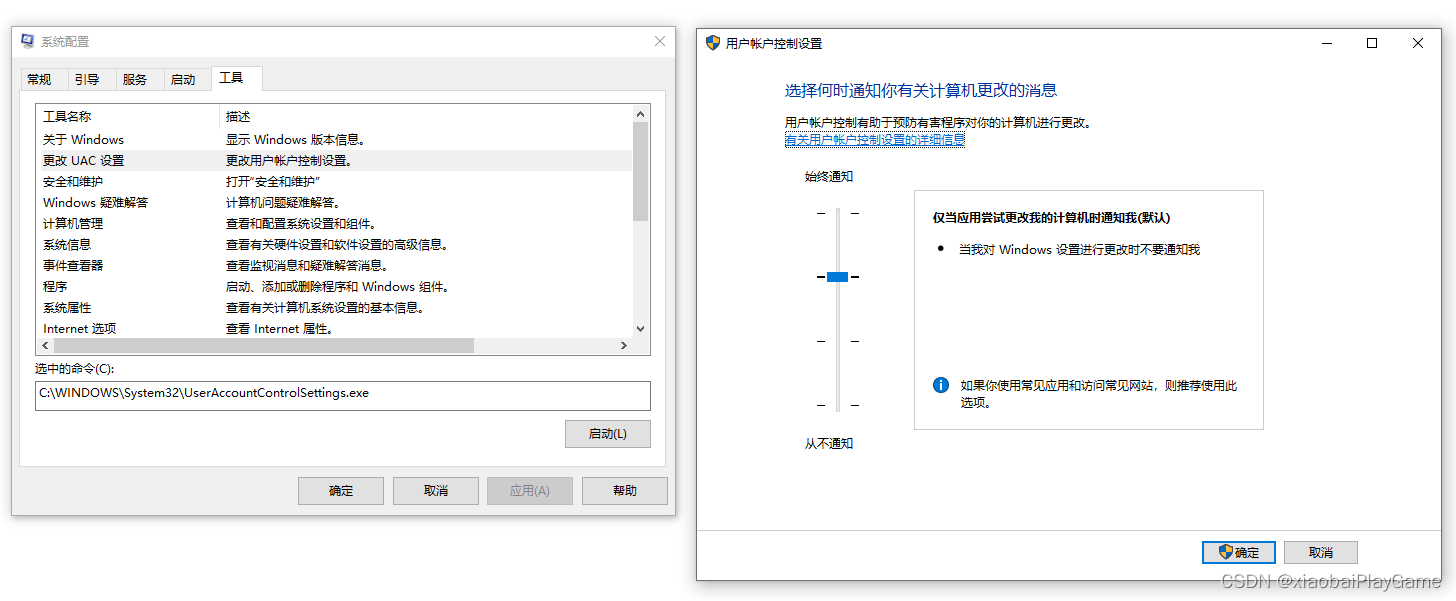Open the 服务 tab
Viewport: 1456px width, 601px height.
pos(137,78)
